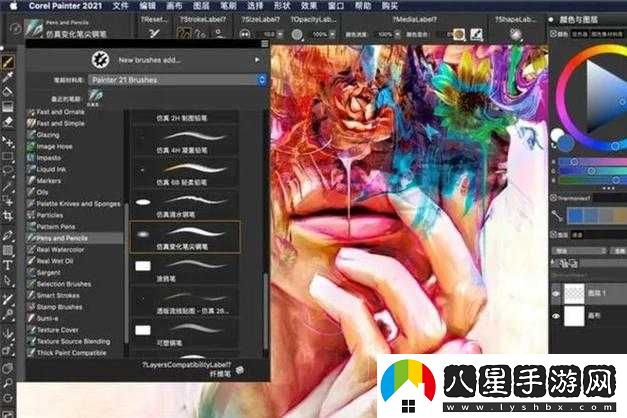Click the reset tool check icon under ?Reset
This screenshot has width=627, height=418.
click(154, 34)
